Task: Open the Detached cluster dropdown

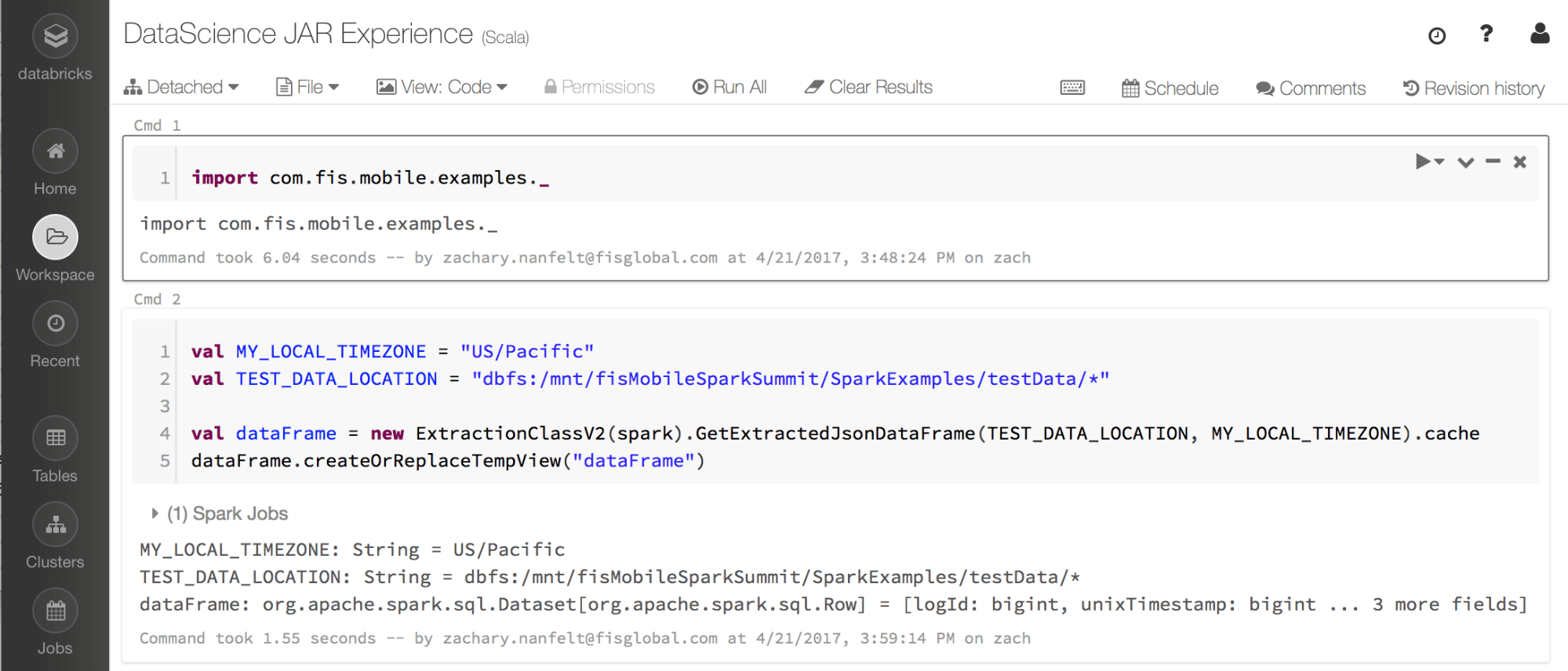Action: (x=181, y=87)
